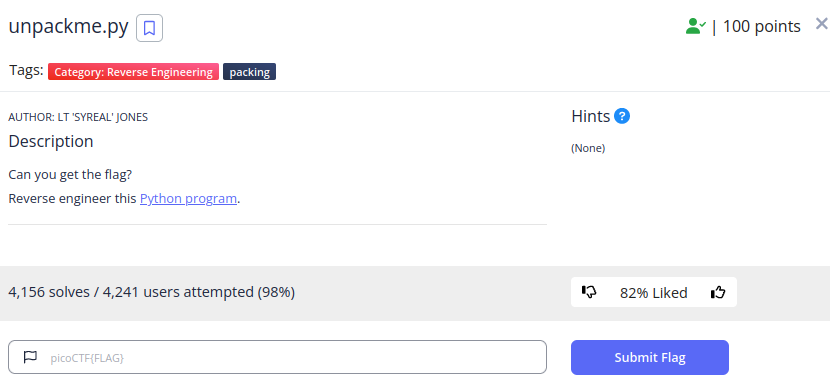Click the Description heading
The width and height of the screenshot is (830, 387).
point(51,142)
